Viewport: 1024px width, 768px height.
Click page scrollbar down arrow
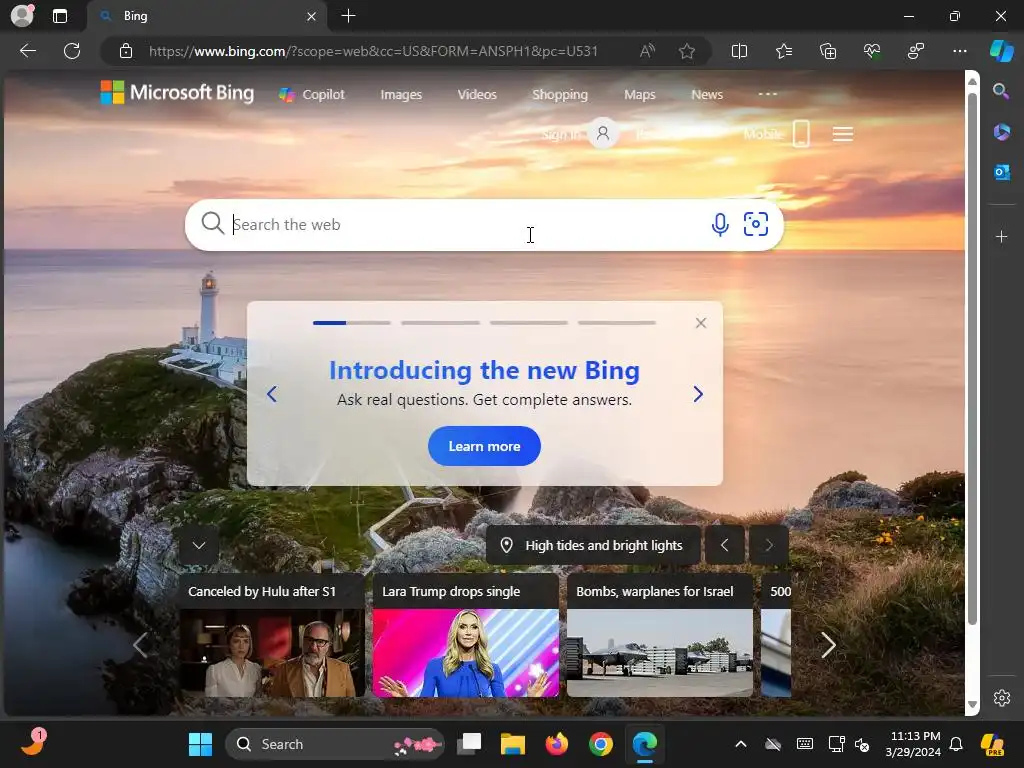point(972,704)
